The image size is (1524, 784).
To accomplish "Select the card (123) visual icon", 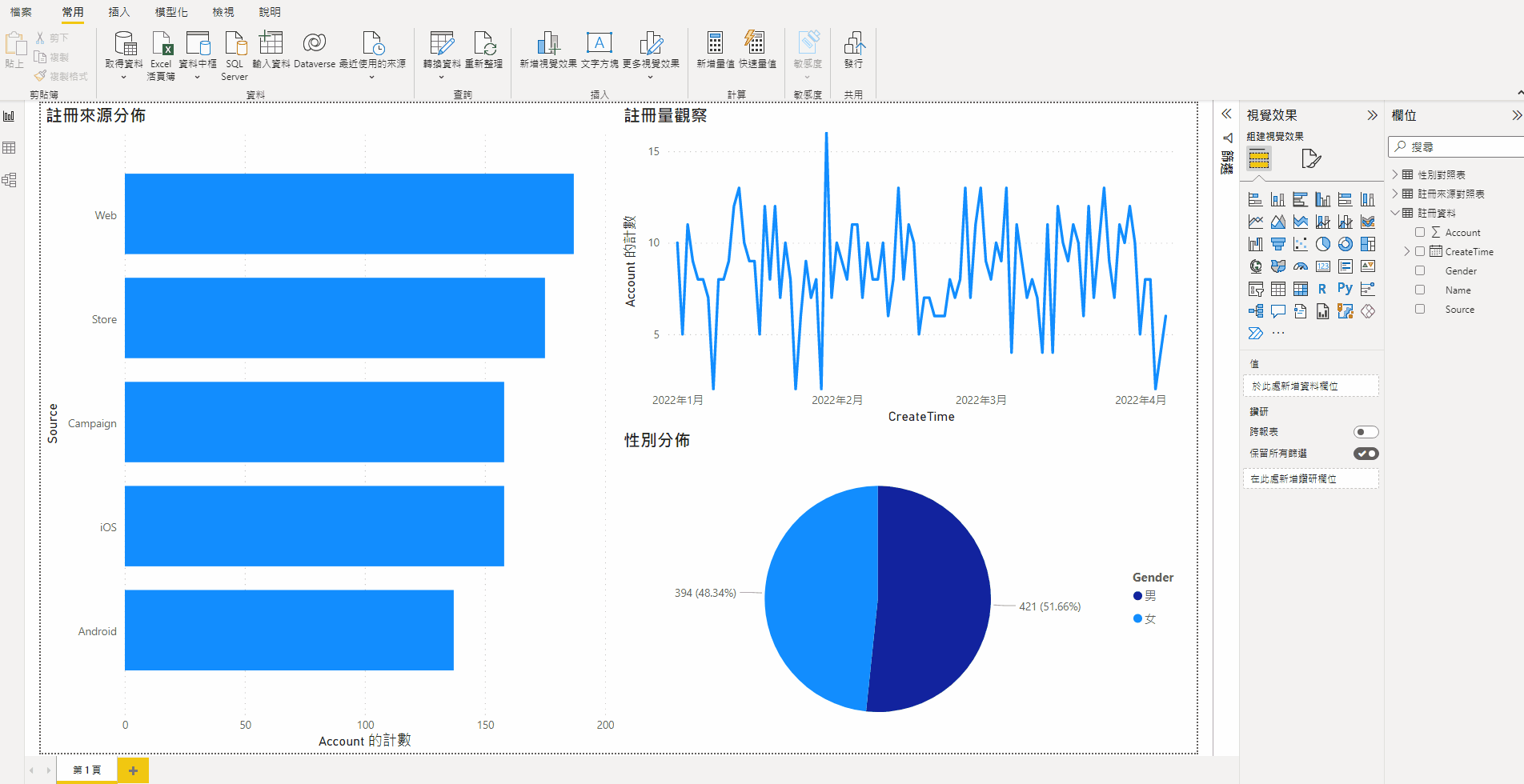I will 1323,266.
